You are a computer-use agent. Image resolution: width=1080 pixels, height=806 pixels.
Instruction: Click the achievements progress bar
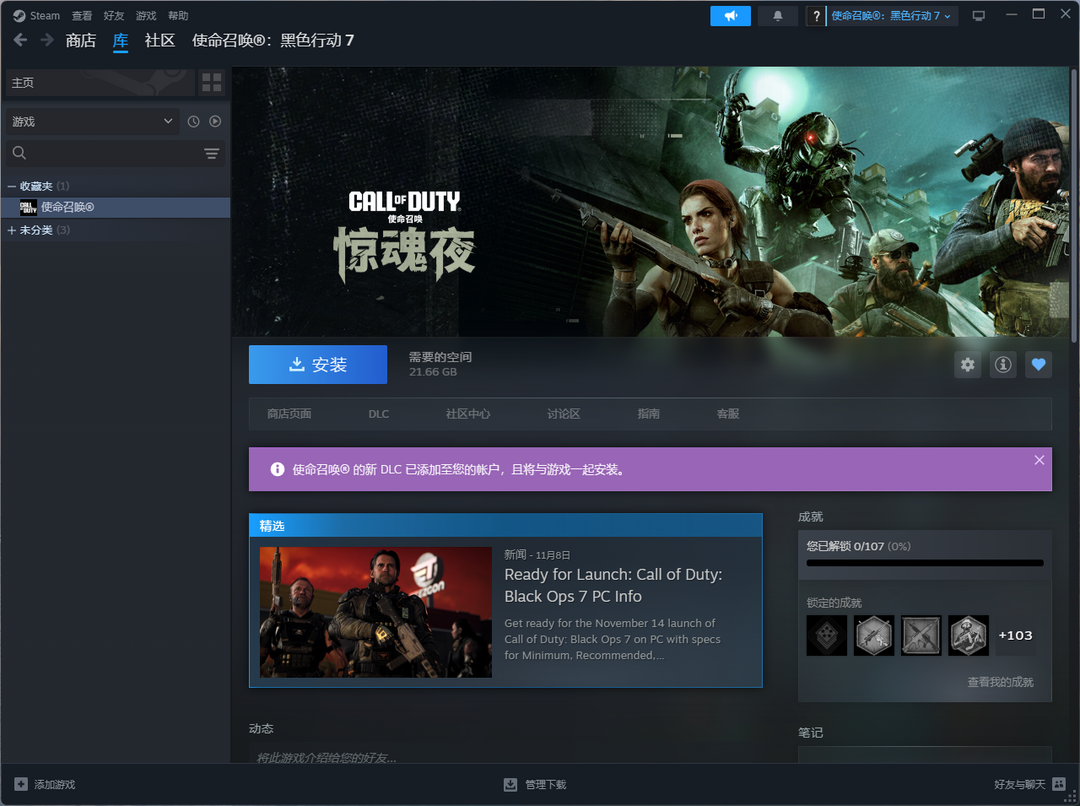[925, 563]
